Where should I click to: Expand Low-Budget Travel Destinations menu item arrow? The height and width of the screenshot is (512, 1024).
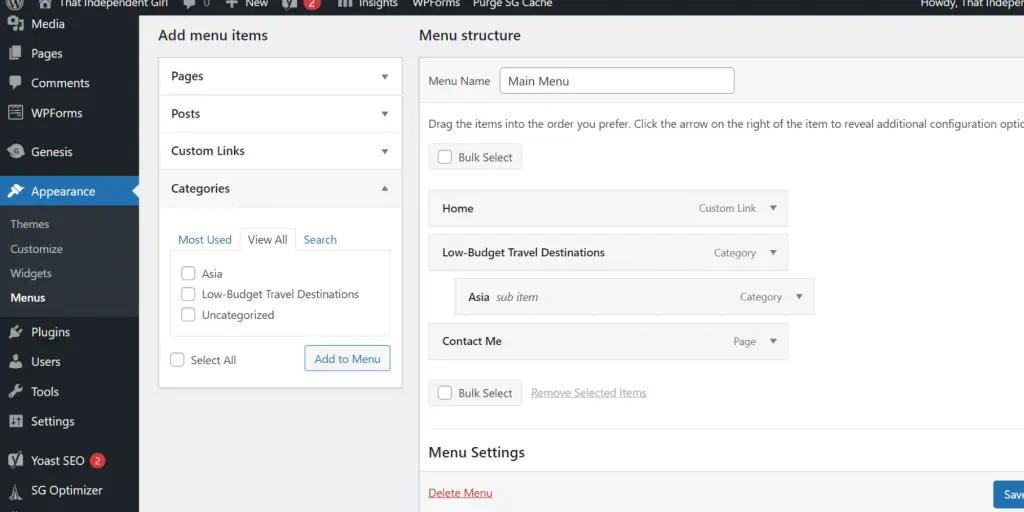pos(773,253)
